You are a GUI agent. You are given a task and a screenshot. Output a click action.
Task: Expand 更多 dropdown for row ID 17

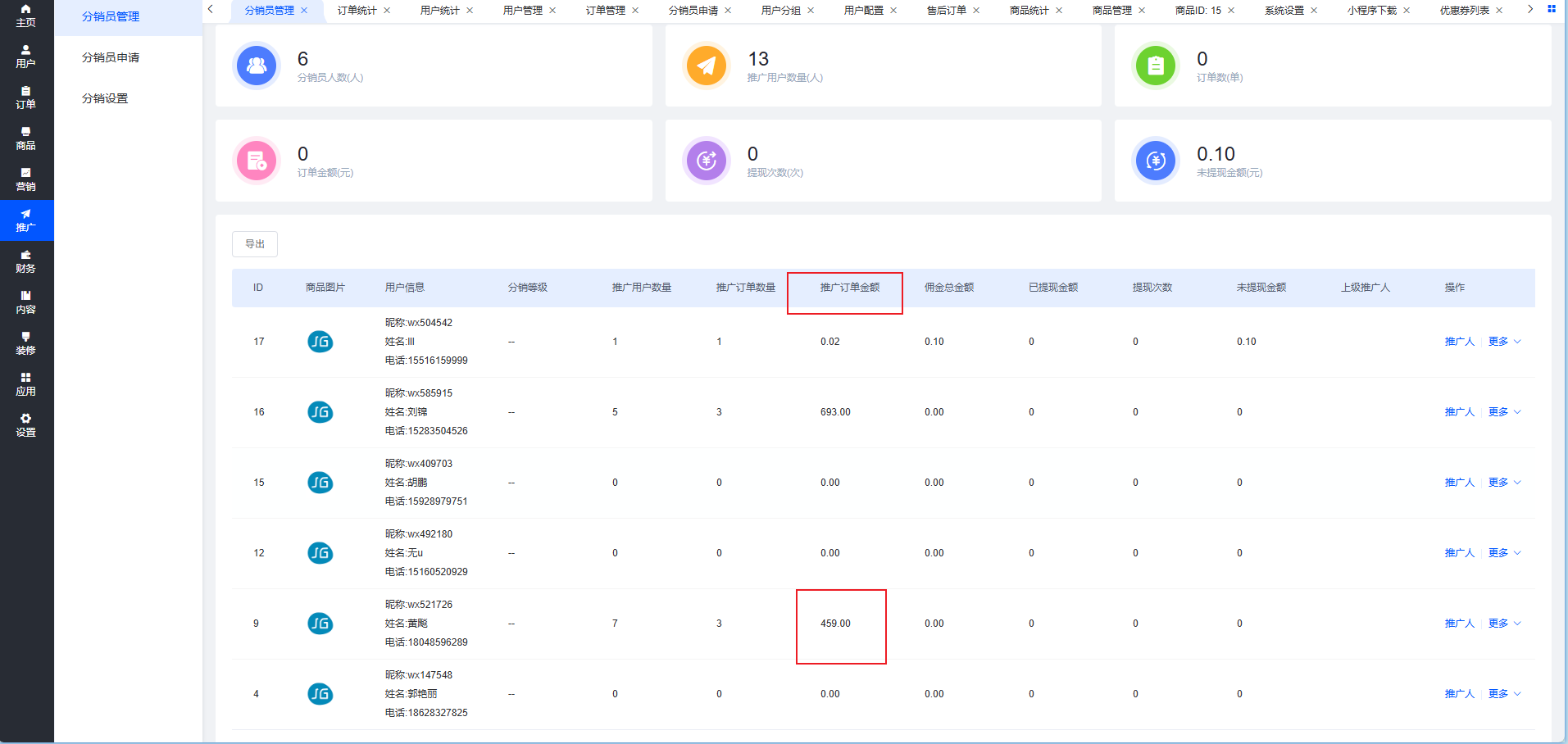[x=1504, y=342]
